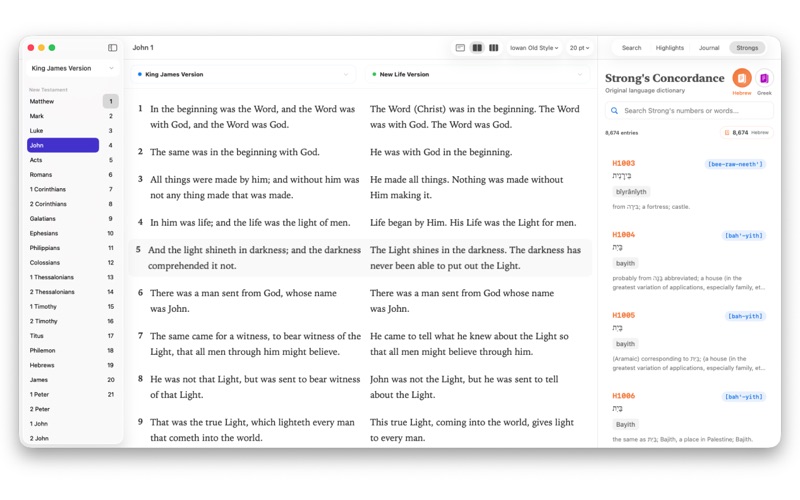The image size is (800, 500).
Task: Select 1 Peter in the book list
Action: 63,394
